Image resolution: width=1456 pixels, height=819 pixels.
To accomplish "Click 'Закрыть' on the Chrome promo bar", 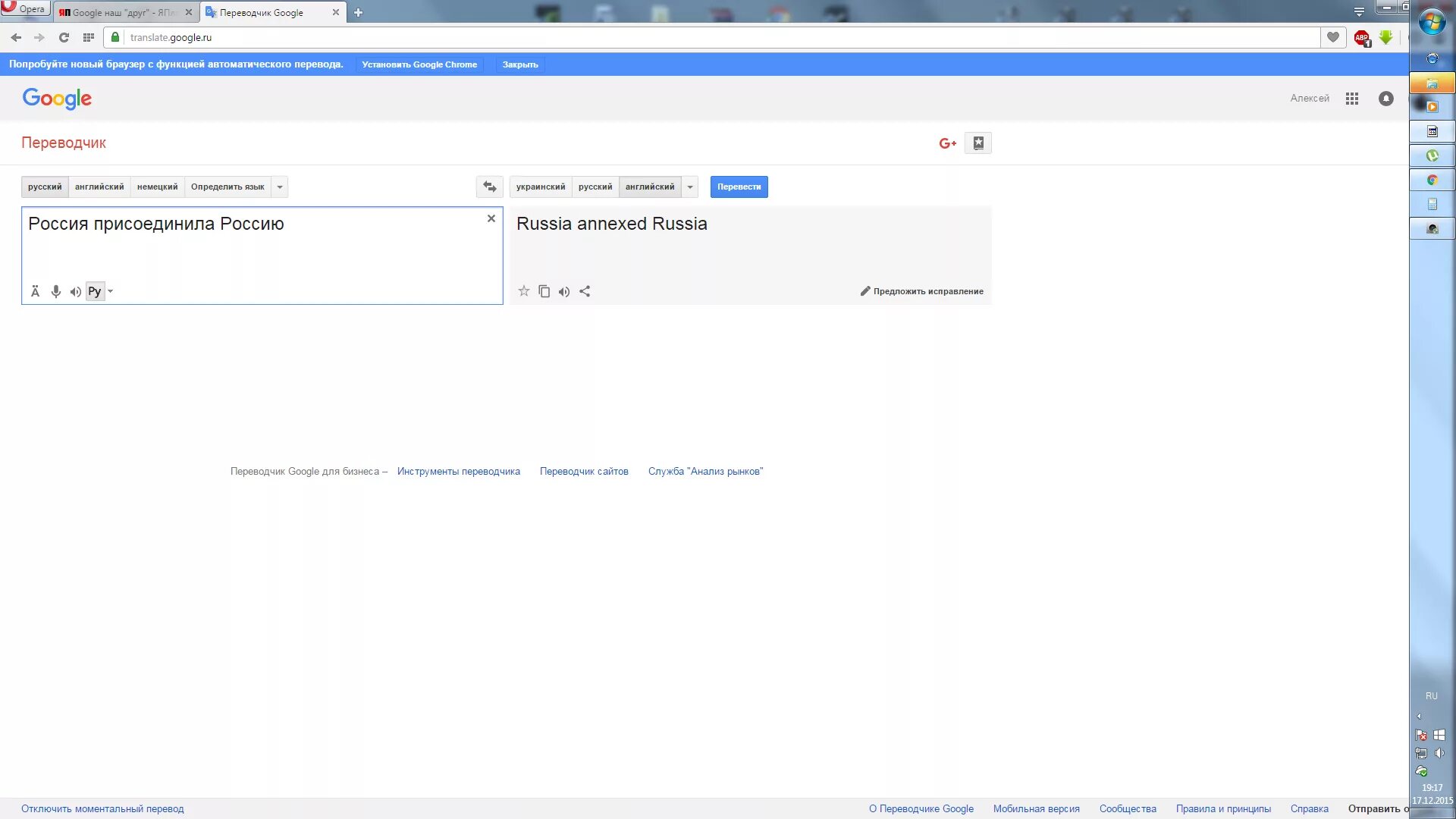I will [x=520, y=64].
